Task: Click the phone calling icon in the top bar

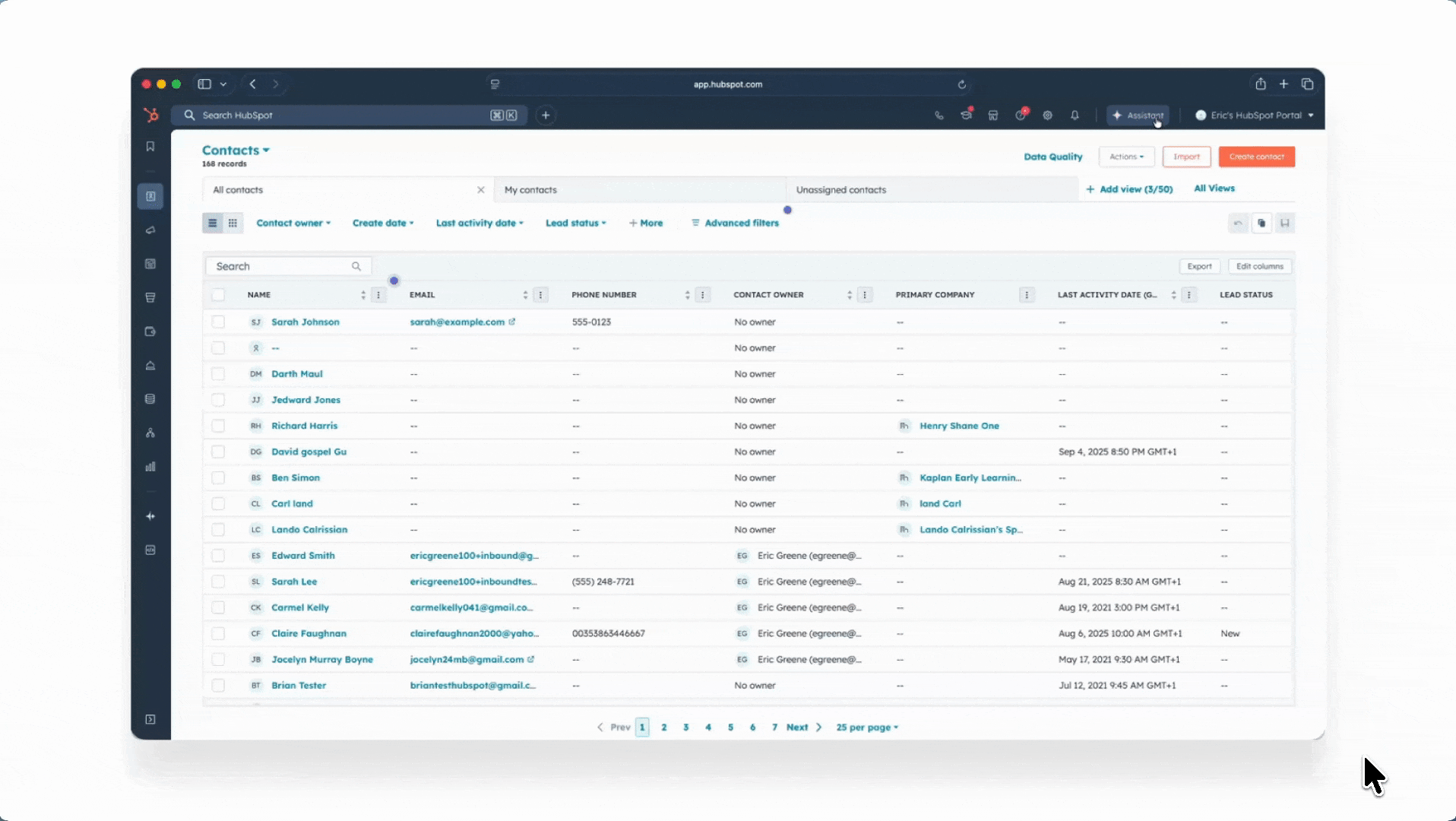Action: coord(939,116)
